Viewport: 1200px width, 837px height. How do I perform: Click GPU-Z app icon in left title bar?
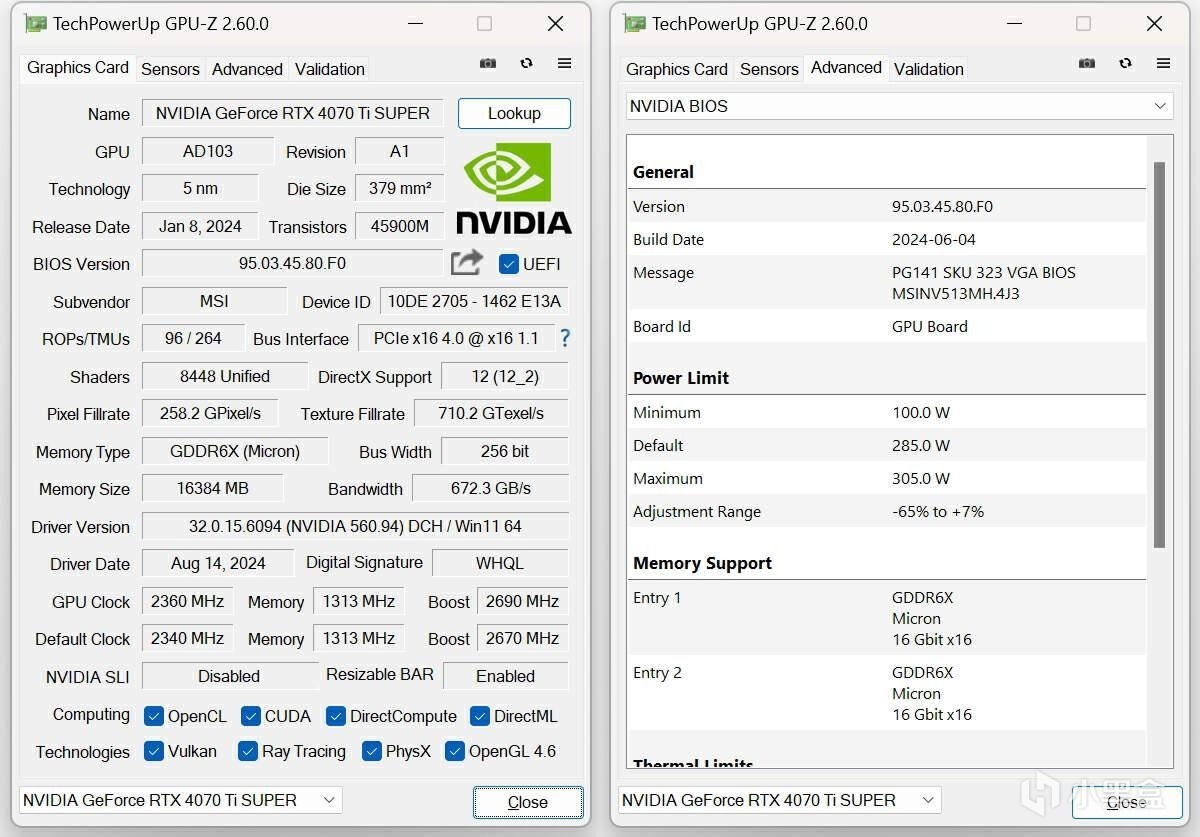pyautogui.click(x=36, y=23)
